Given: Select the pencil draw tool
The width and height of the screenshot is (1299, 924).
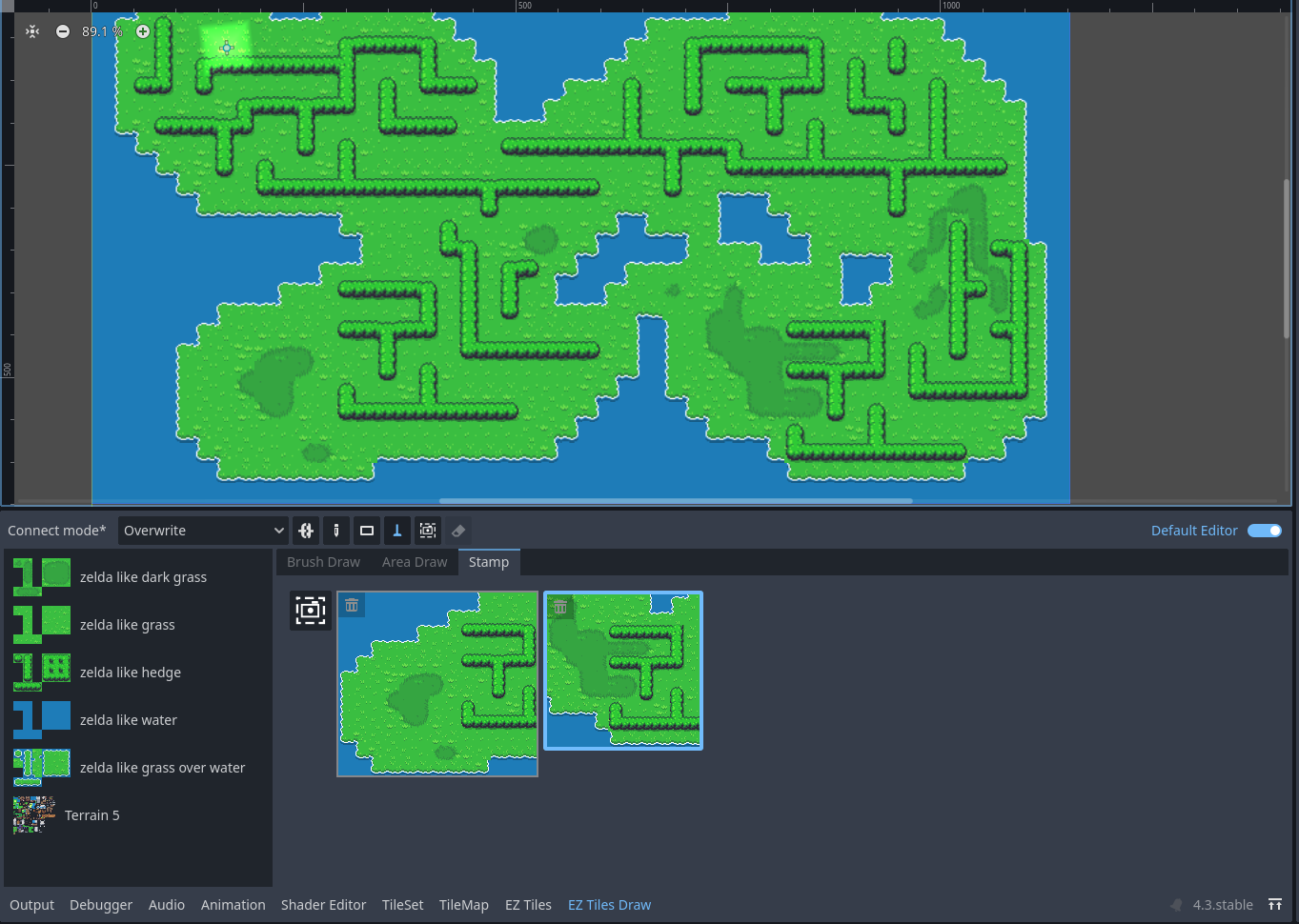Looking at the screenshot, I should [x=336, y=531].
